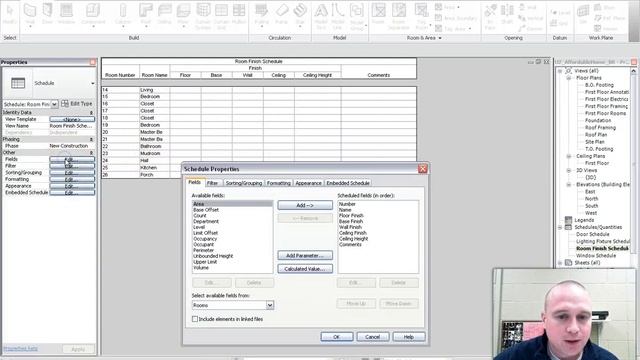Image resolution: width=640 pixels, height=360 pixels.
Task: Click Edit button for Sorting/Grouping property
Action: (72, 173)
